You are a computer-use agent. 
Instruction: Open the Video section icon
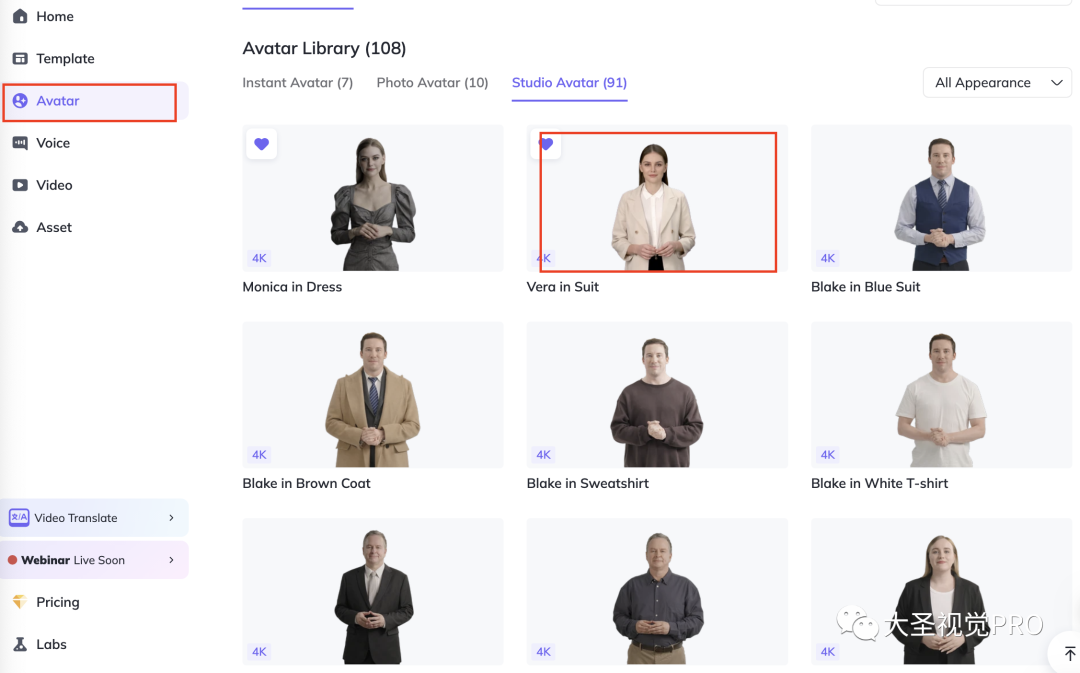[20, 185]
